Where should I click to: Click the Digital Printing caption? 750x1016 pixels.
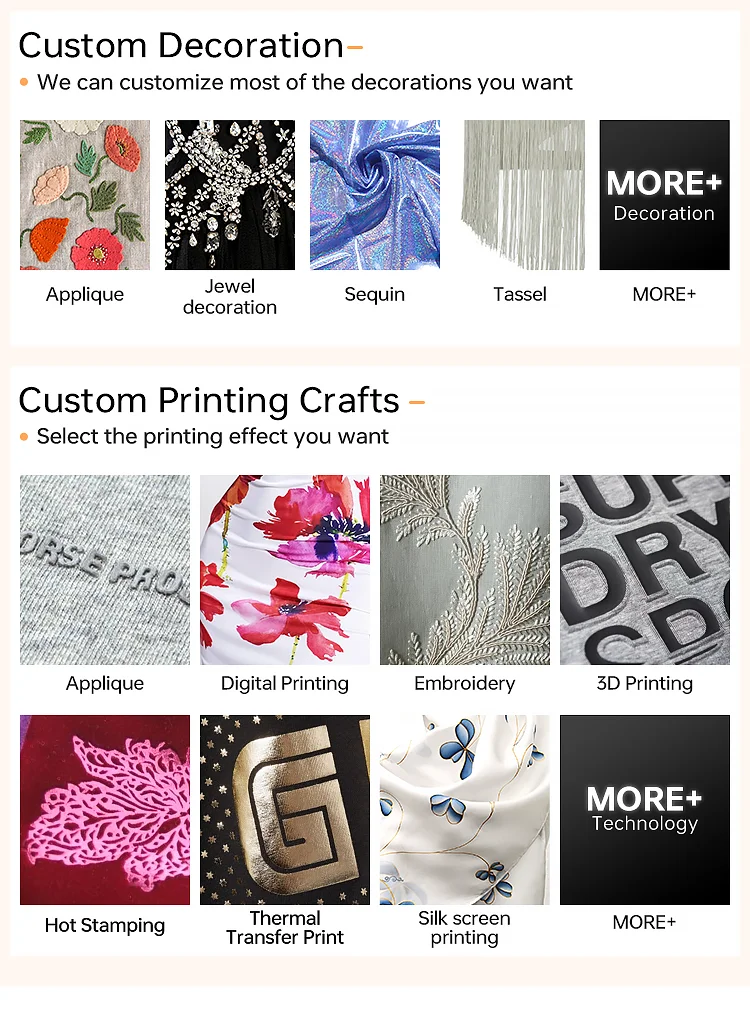pyautogui.click(x=285, y=683)
